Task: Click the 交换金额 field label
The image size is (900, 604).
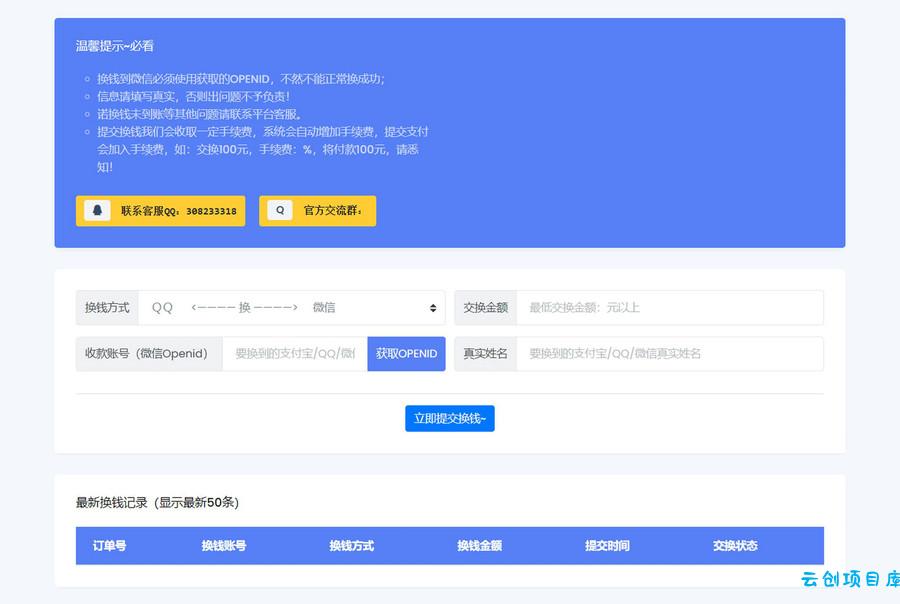Action: click(x=486, y=308)
